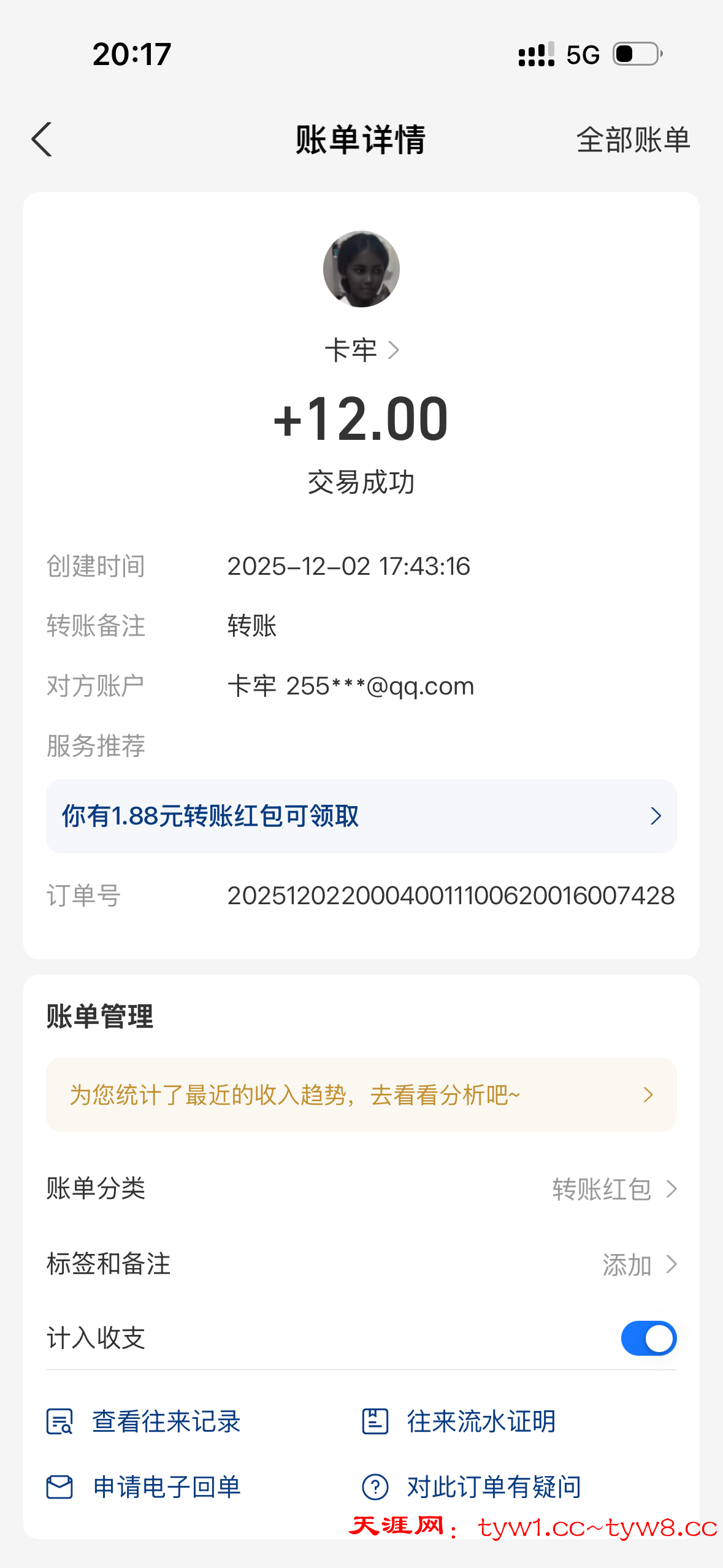Tap the transaction history list icon
This screenshot has width=723, height=1568.
click(x=59, y=1421)
